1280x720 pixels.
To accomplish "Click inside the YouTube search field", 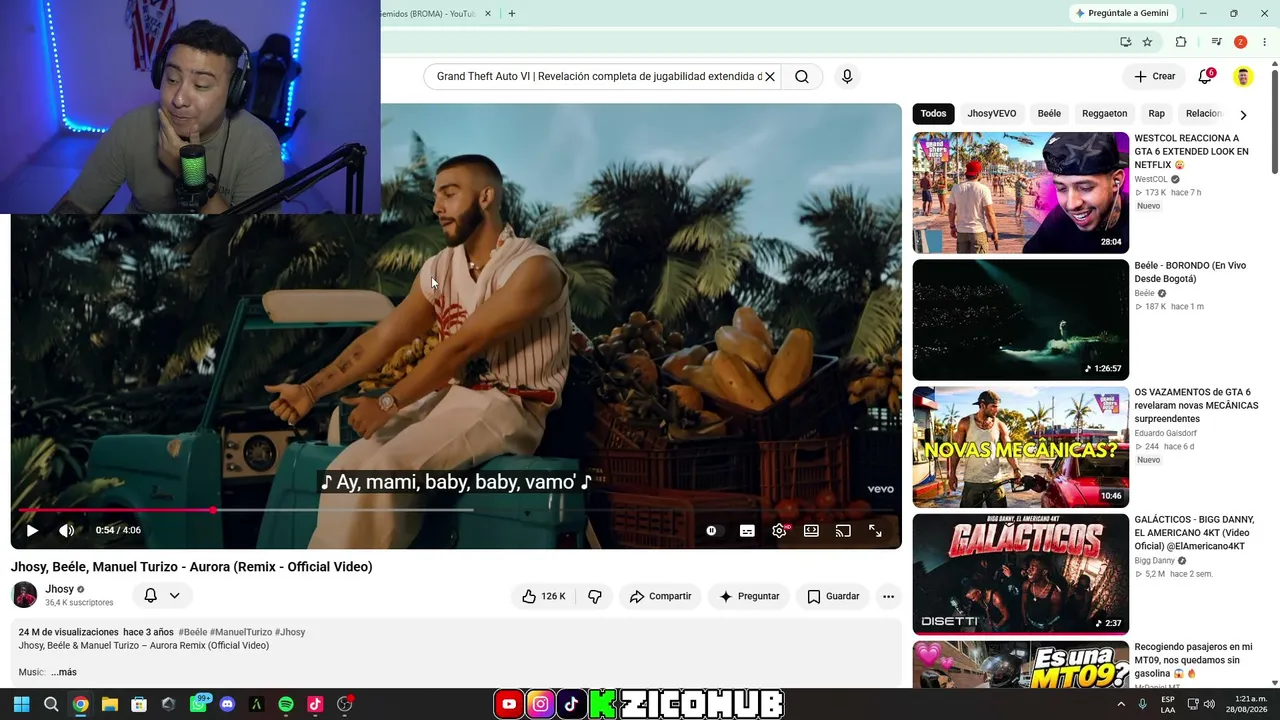I will 598,77.
